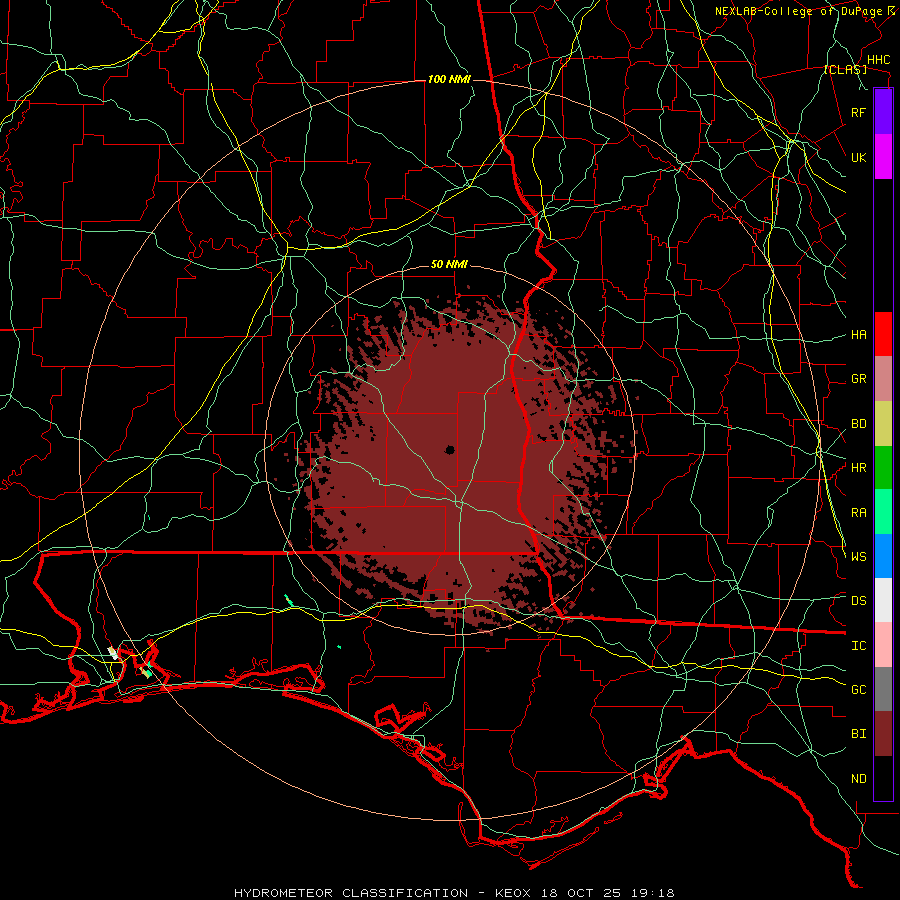900x900 pixels.
Task: Click the HA legend label
Action: point(858,335)
